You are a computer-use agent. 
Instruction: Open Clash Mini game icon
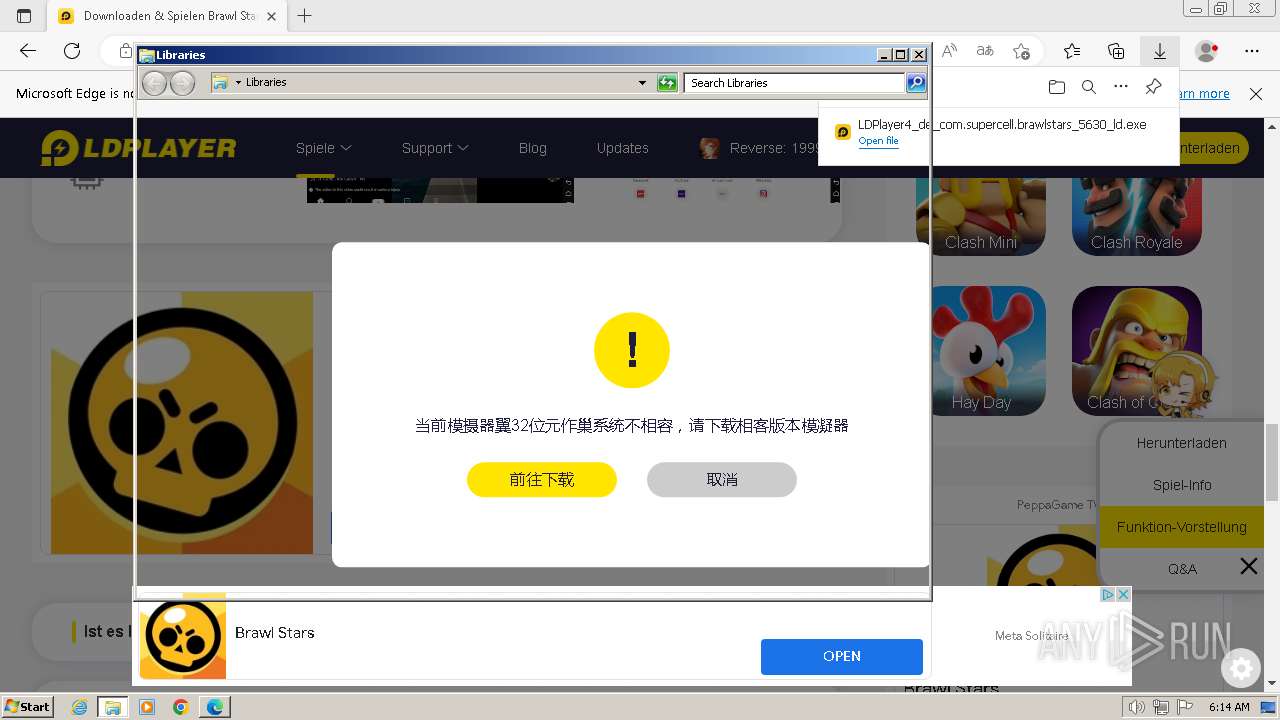point(981,216)
